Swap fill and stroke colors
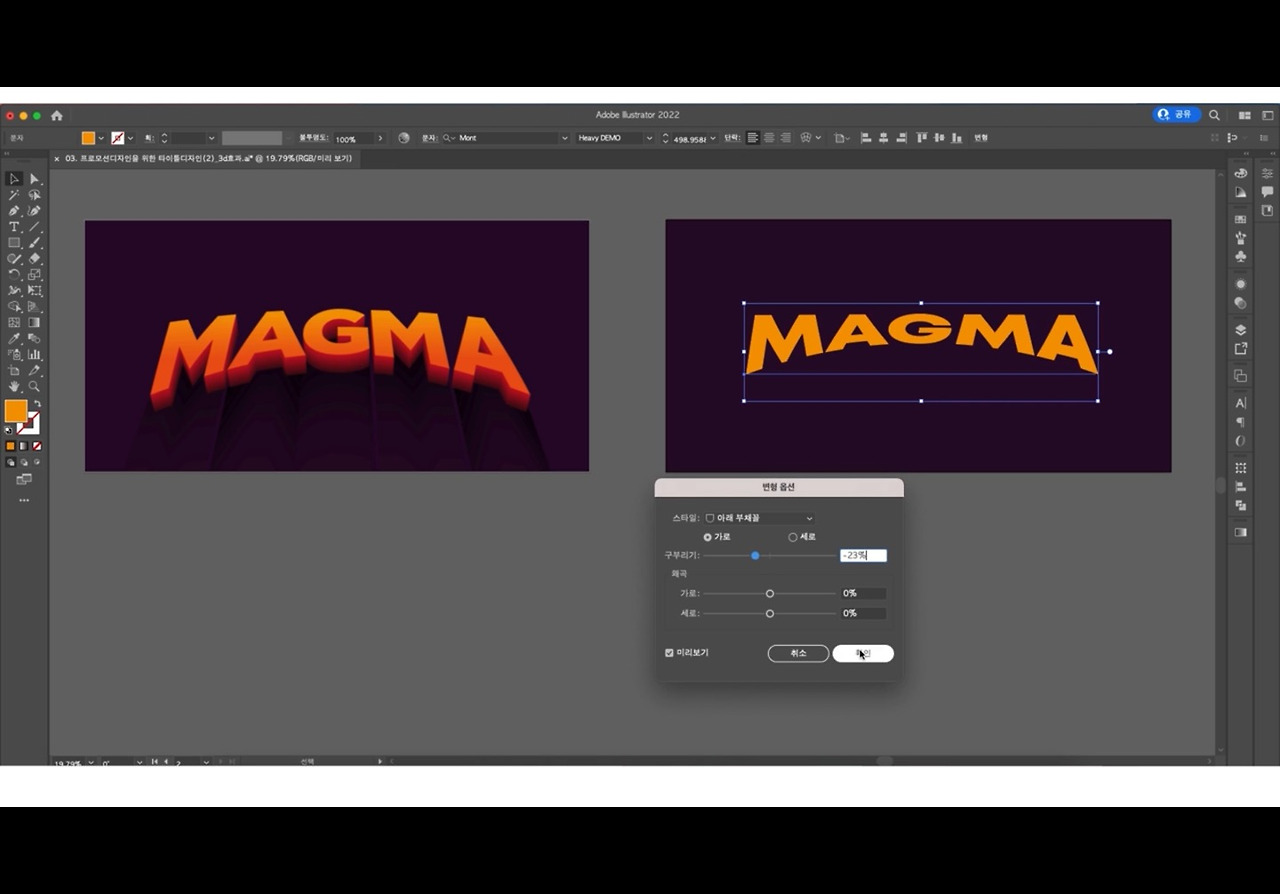Screen dimensions: 1280x894 pos(37,404)
